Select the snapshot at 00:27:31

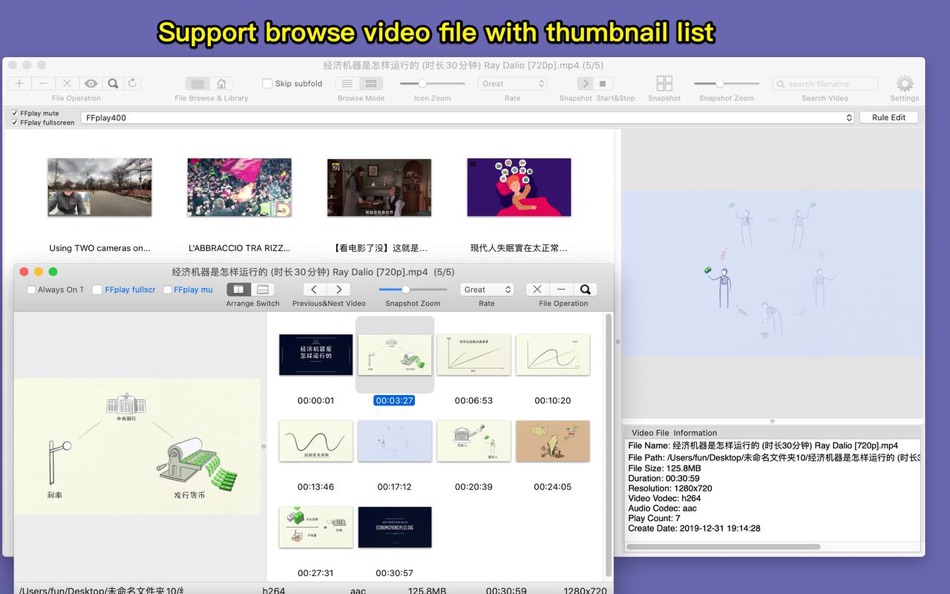point(316,527)
